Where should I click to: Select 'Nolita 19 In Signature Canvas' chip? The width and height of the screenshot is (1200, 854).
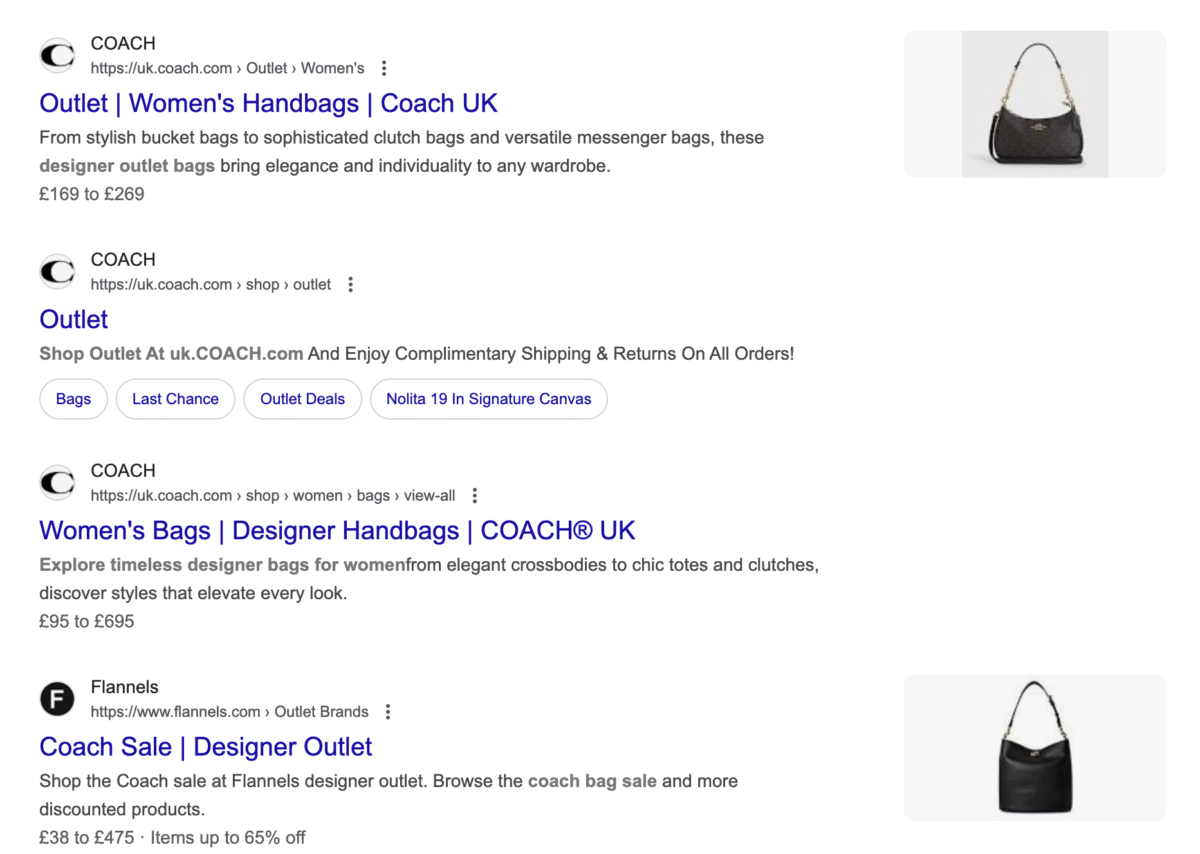pyautogui.click(x=488, y=399)
